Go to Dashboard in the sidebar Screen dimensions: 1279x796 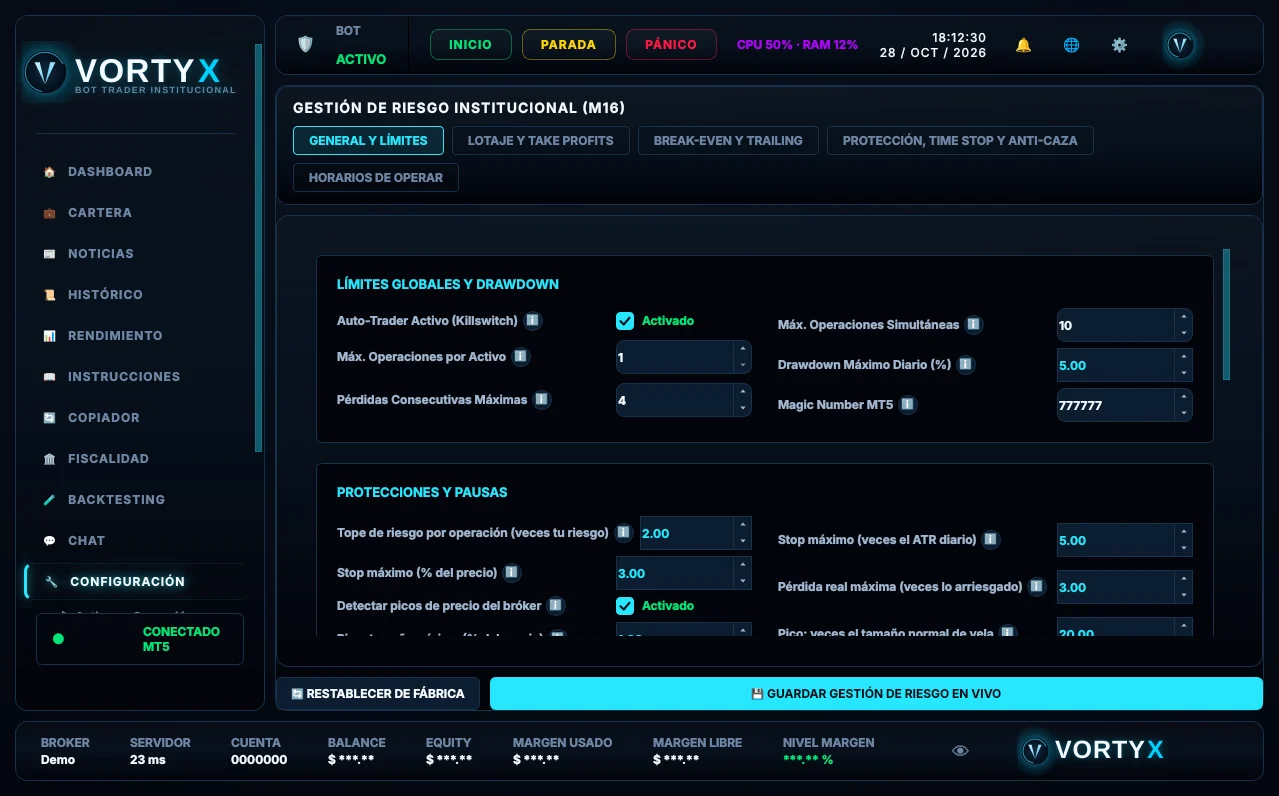110,172
